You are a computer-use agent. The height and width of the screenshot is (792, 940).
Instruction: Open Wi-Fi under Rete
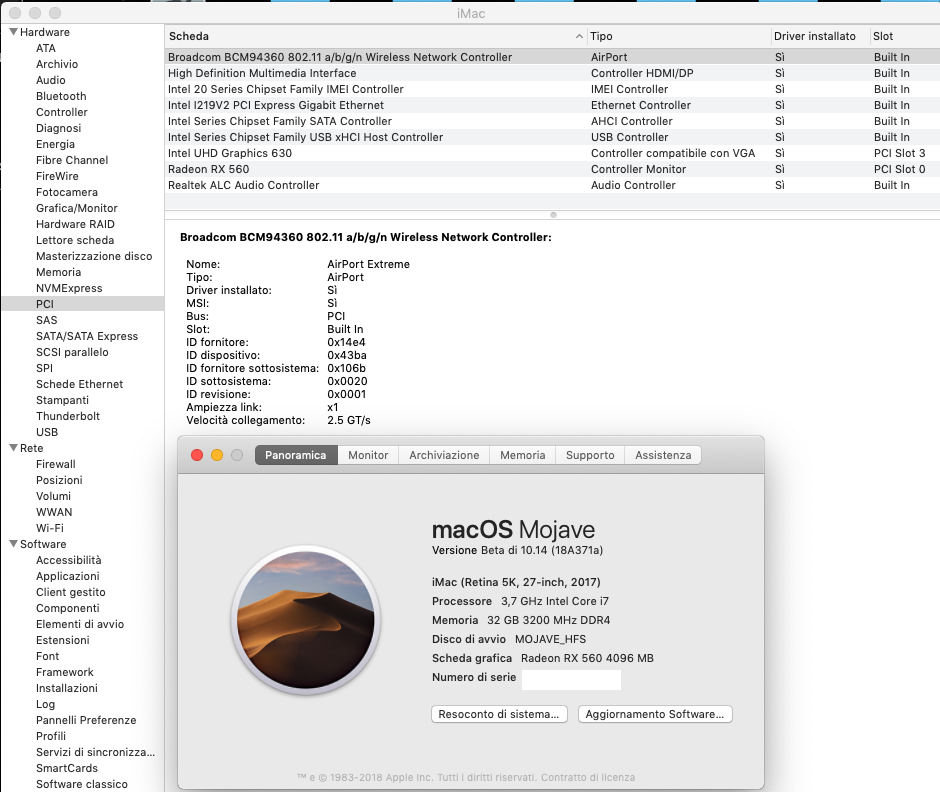tap(50, 528)
